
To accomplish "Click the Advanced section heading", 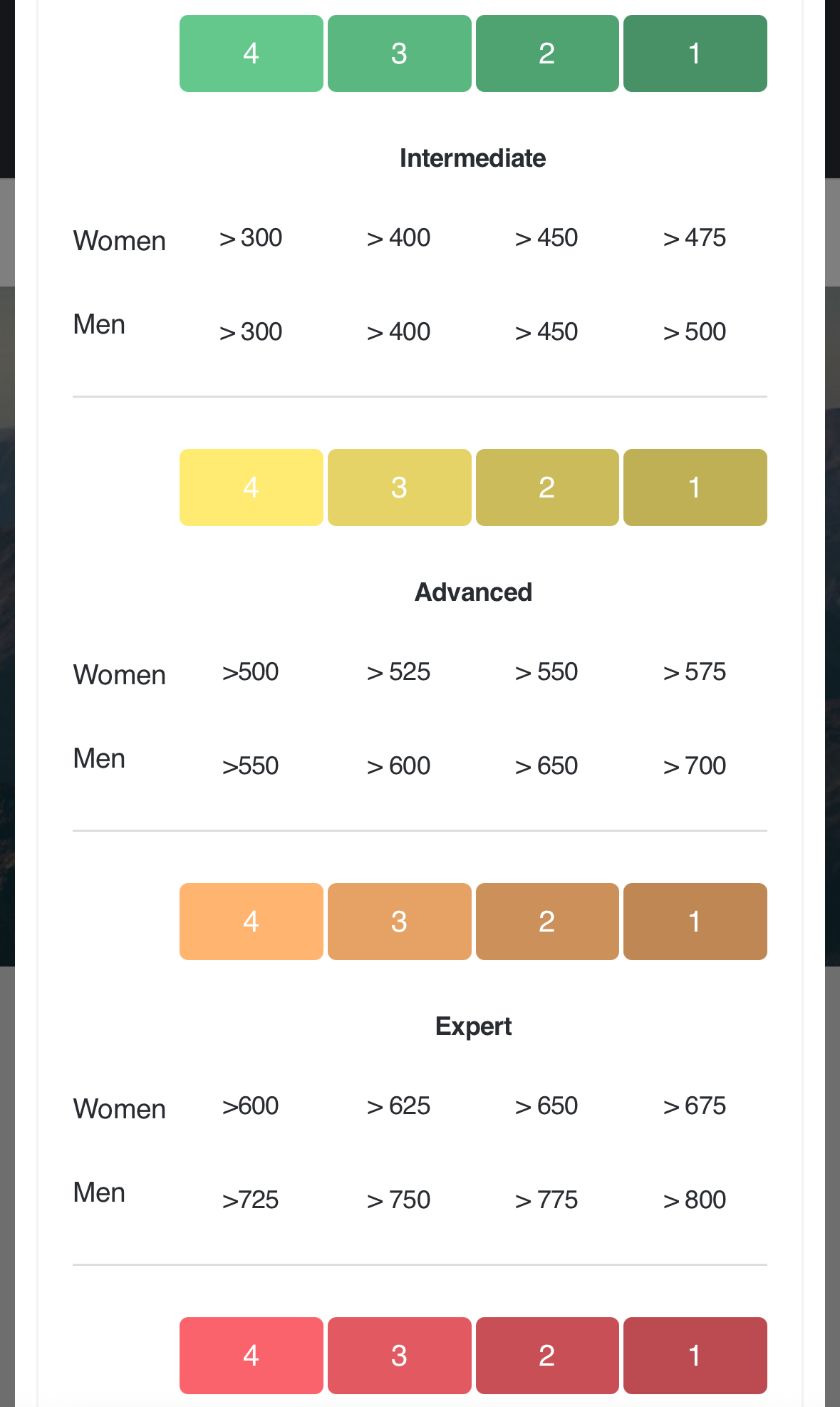I will (x=473, y=592).
